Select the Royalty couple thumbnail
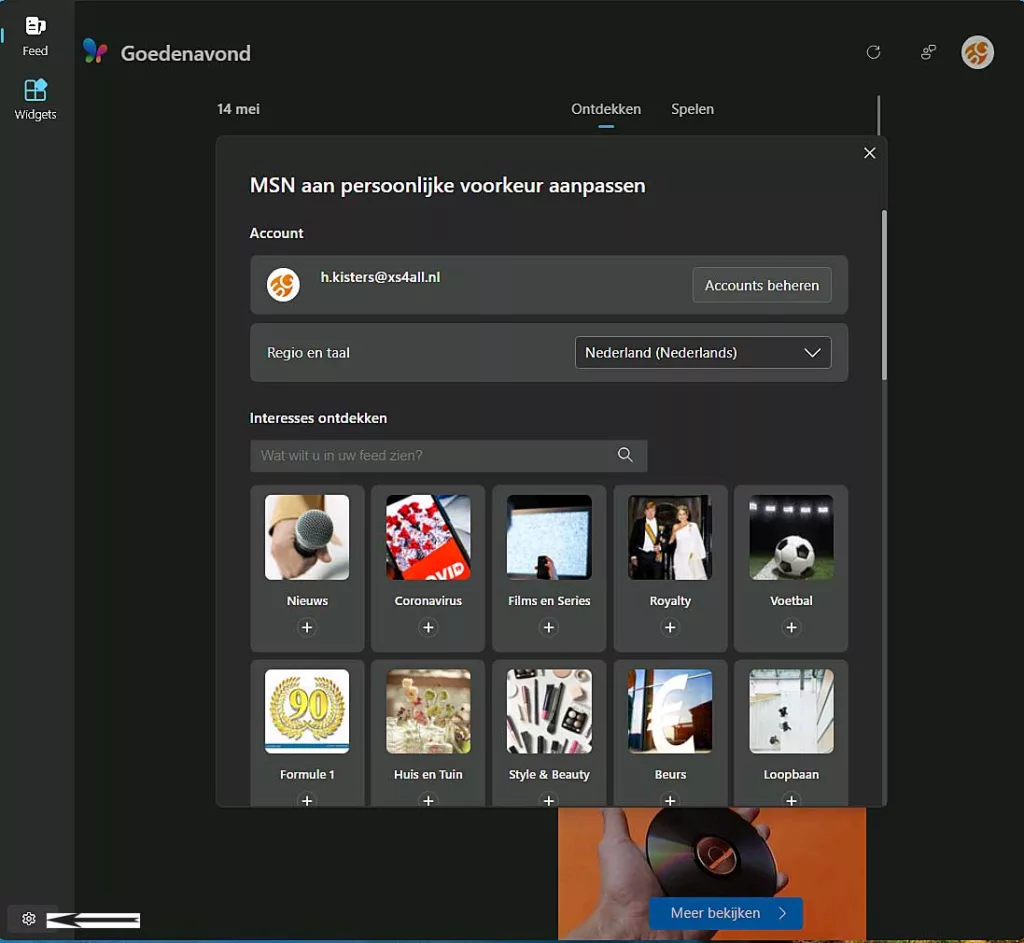 click(670, 537)
